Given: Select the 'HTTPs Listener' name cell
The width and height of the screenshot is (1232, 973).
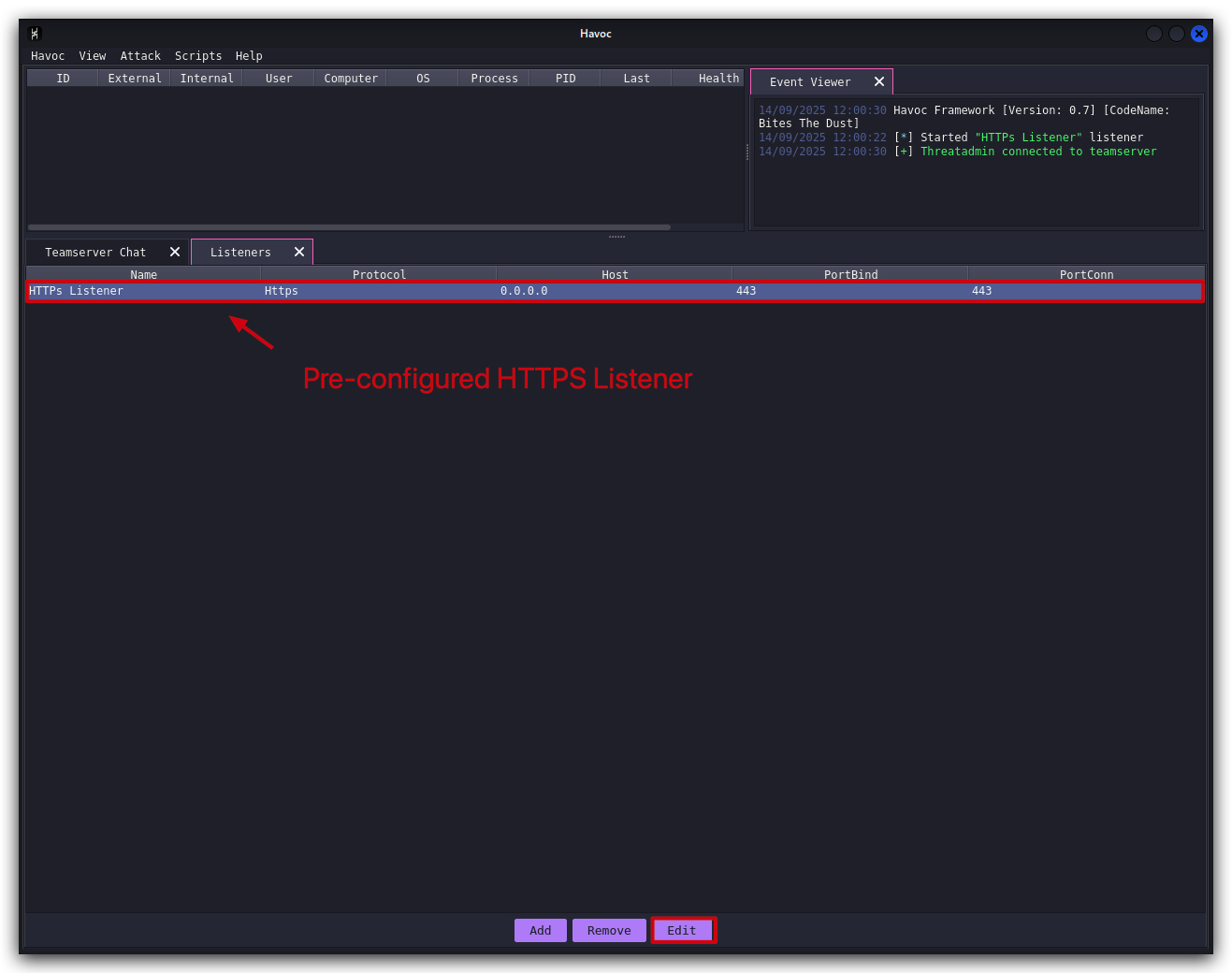Looking at the screenshot, I should coord(144,291).
